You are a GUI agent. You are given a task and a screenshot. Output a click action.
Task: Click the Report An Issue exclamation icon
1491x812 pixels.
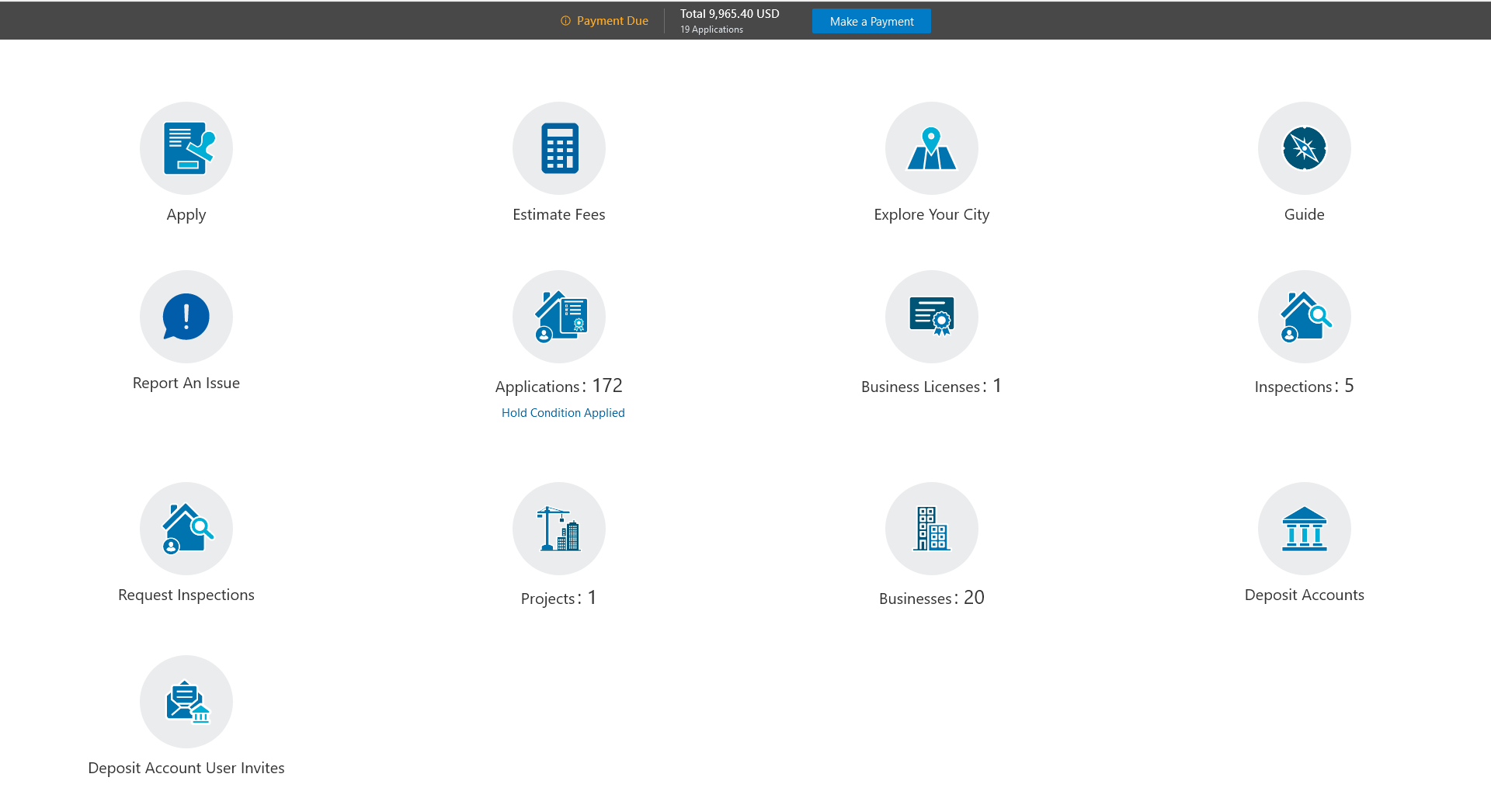186,317
